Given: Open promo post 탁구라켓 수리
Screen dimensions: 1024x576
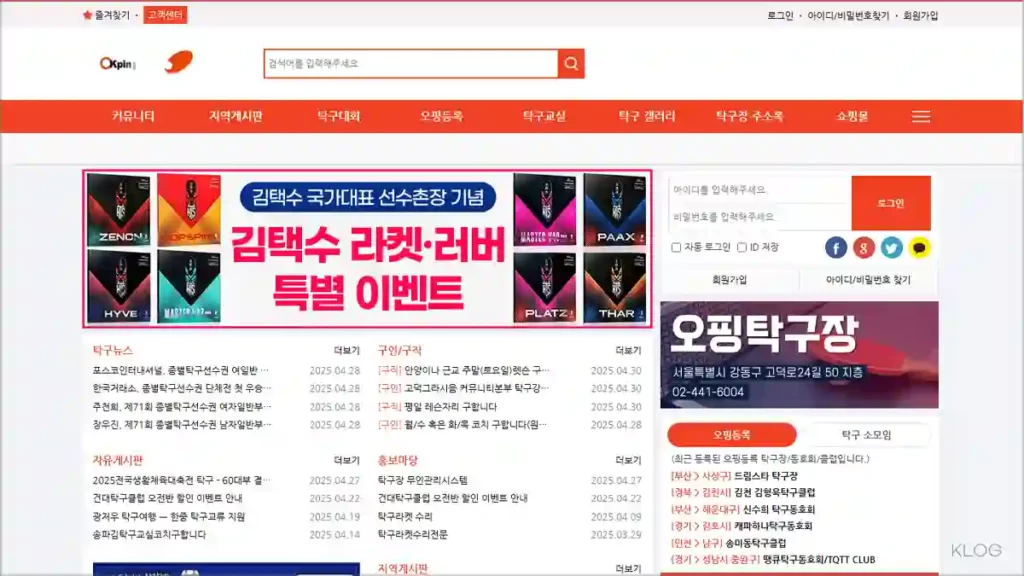Looking at the screenshot, I should tap(405, 517).
